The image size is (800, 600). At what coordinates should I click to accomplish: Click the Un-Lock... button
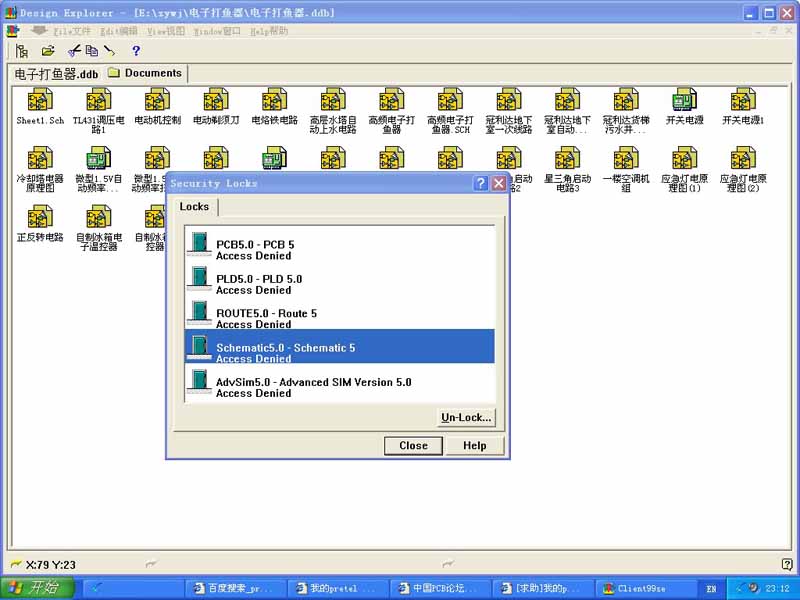click(x=466, y=417)
